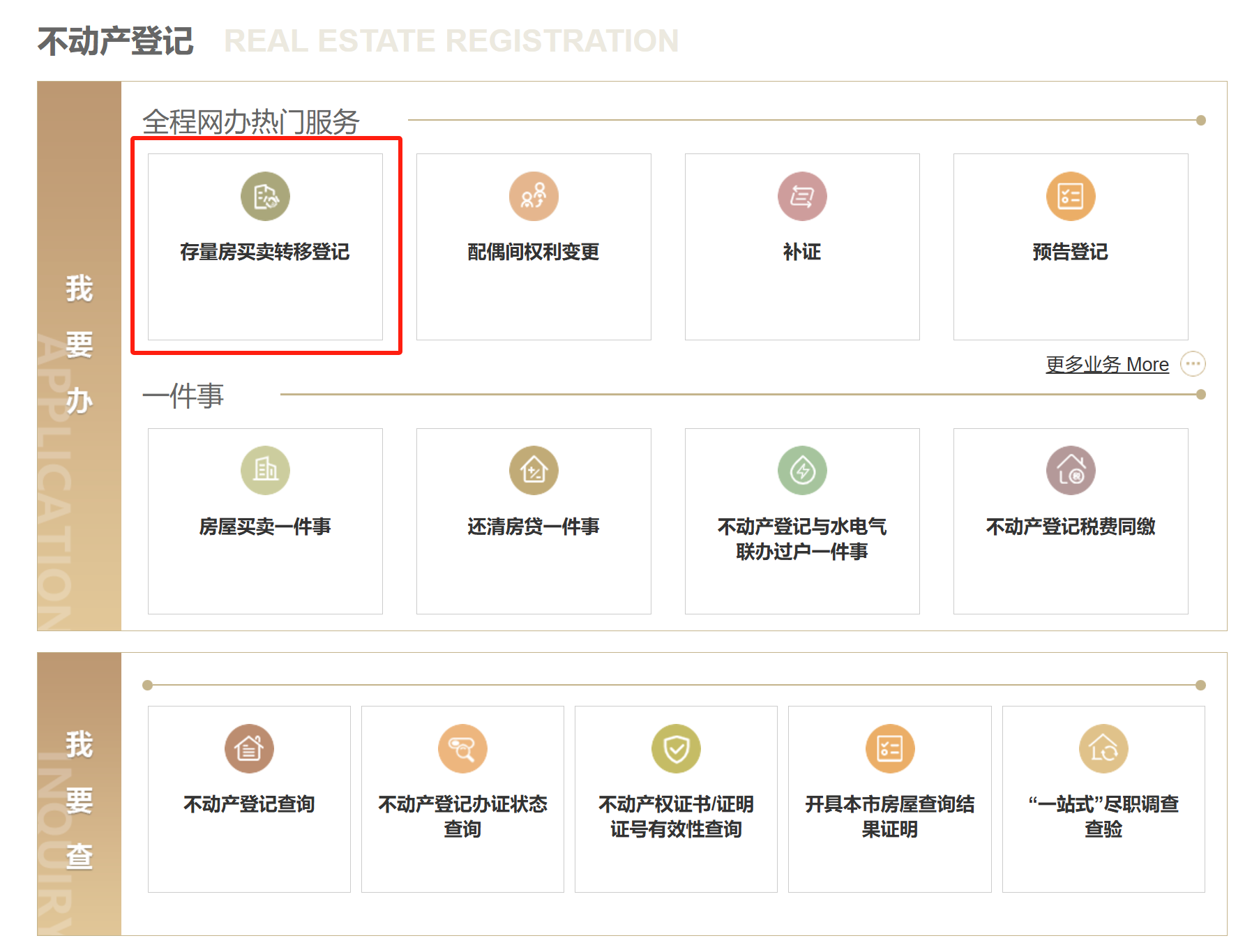This screenshot has width=1252, height=952.
Task: Click the 不动产登记查询 house icon
Action: [x=249, y=749]
